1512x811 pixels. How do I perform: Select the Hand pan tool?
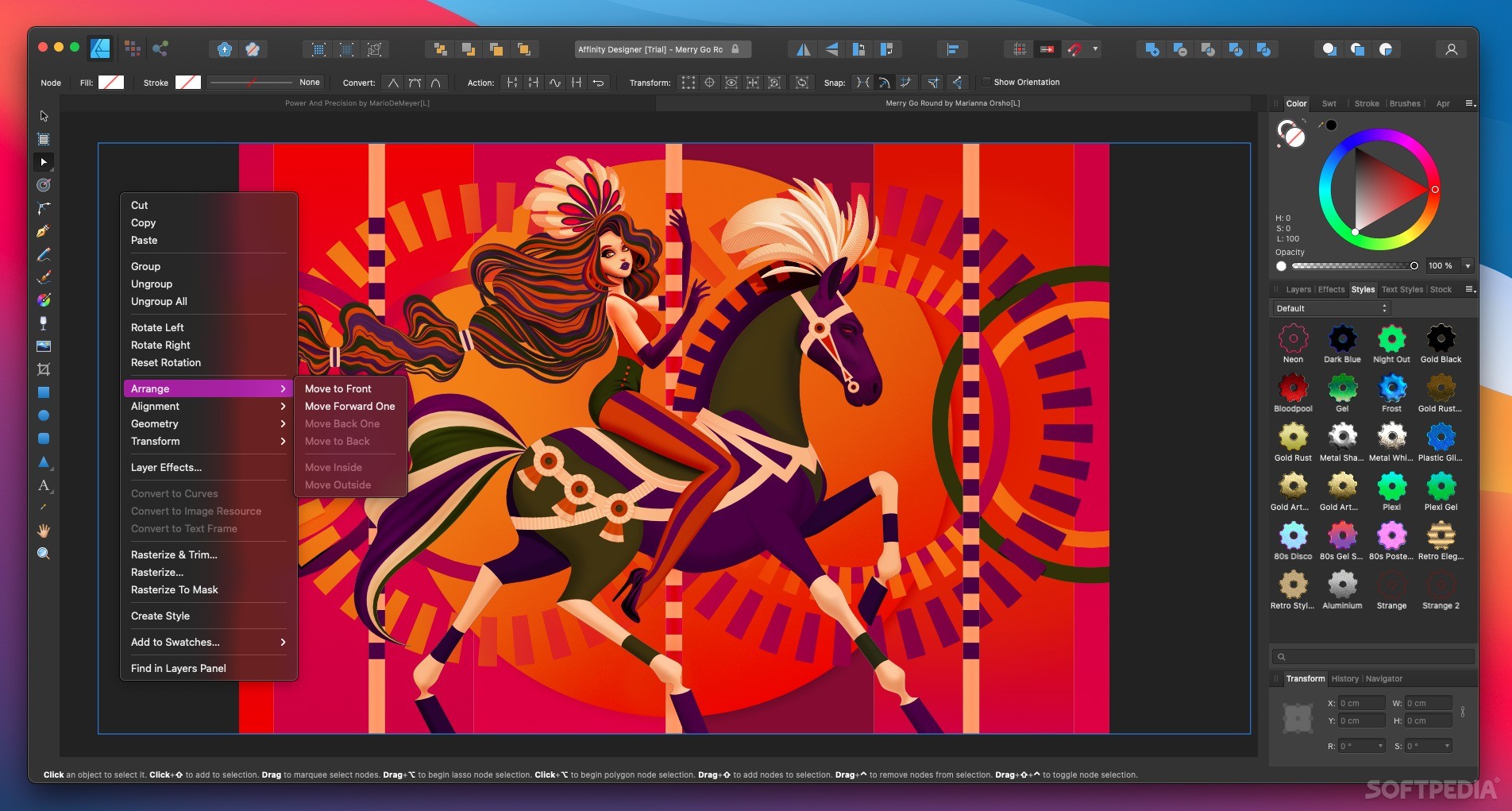pyautogui.click(x=44, y=531)
